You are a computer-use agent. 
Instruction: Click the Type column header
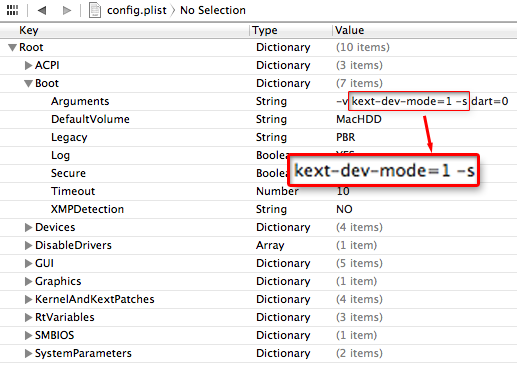click(291, 30)
